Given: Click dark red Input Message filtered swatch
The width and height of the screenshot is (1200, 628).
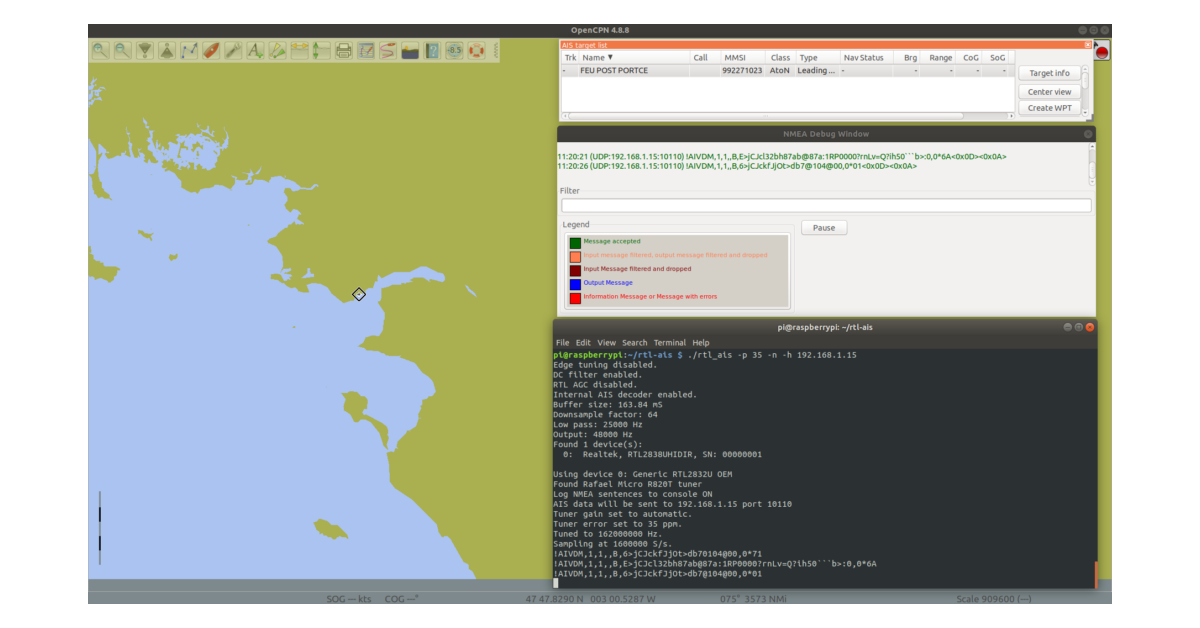Looking at the screenshot, I should 575,270.
